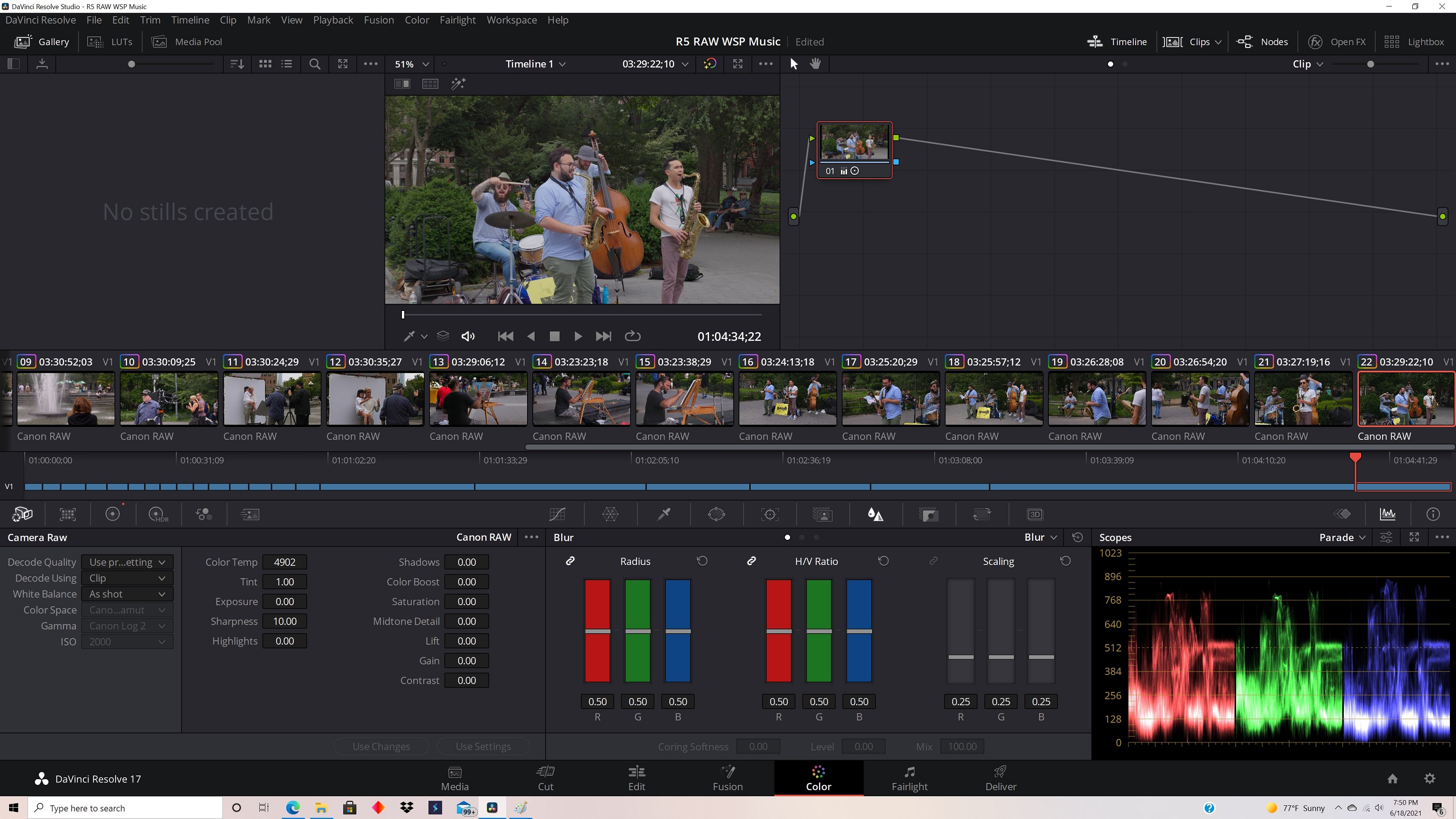Open the White Balance As shot dropdown
The image size is (1456, 819).
click(x=127, y=593)
